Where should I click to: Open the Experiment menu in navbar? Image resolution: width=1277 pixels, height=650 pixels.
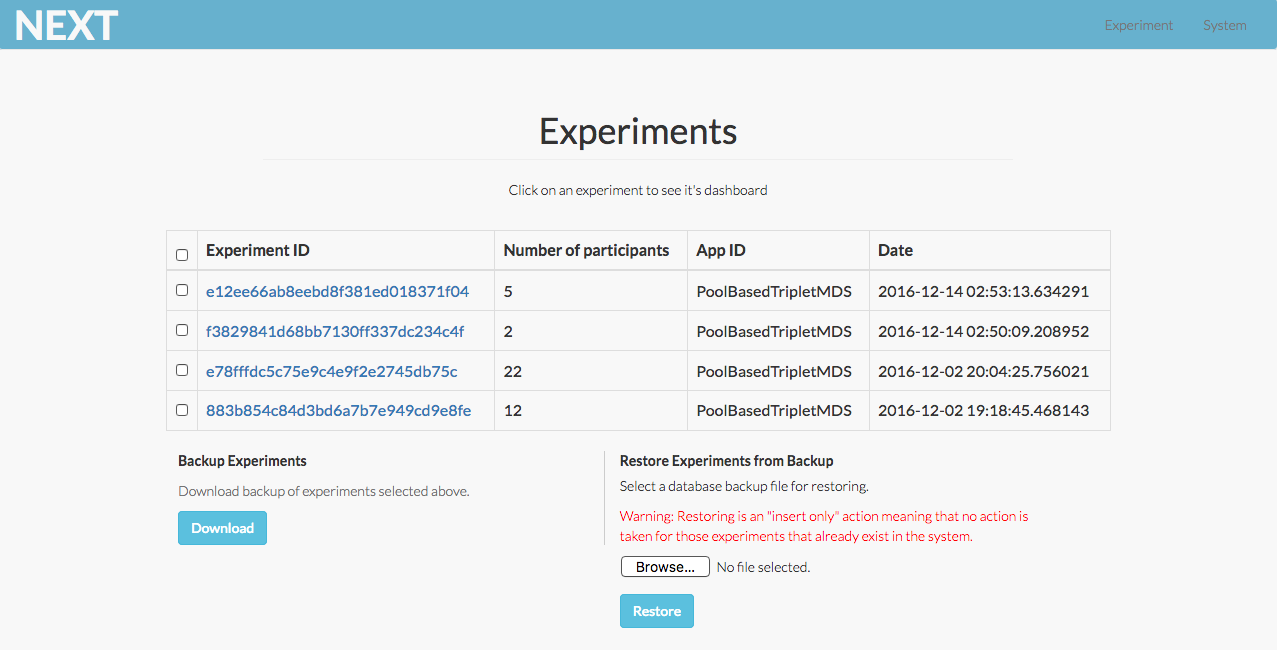1138,25
